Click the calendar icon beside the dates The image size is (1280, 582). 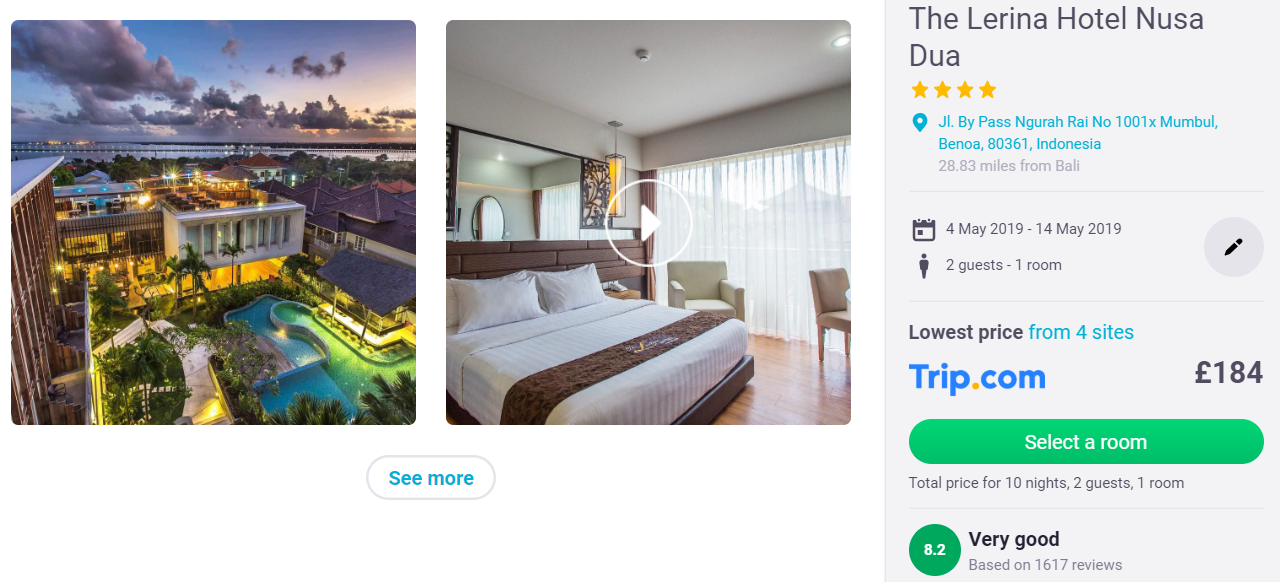click(x=923, y=229)
